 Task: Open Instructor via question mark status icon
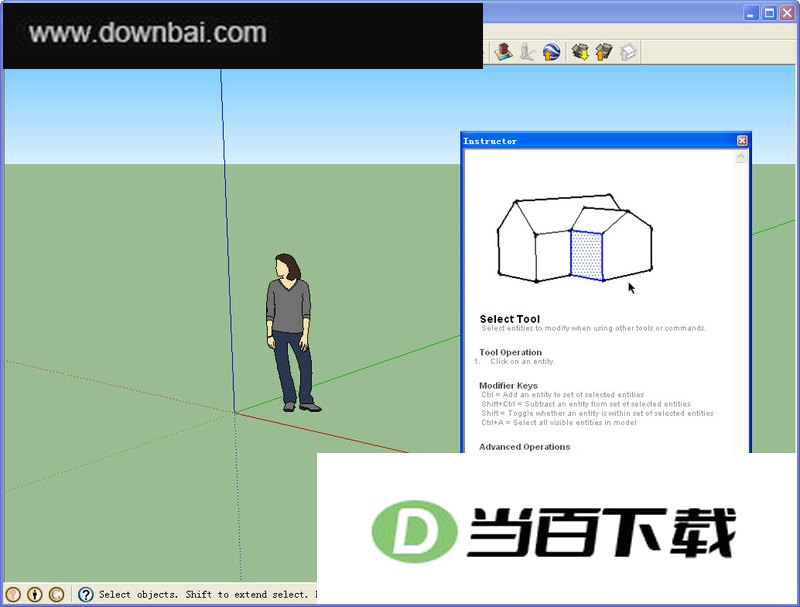pos(86,594)
